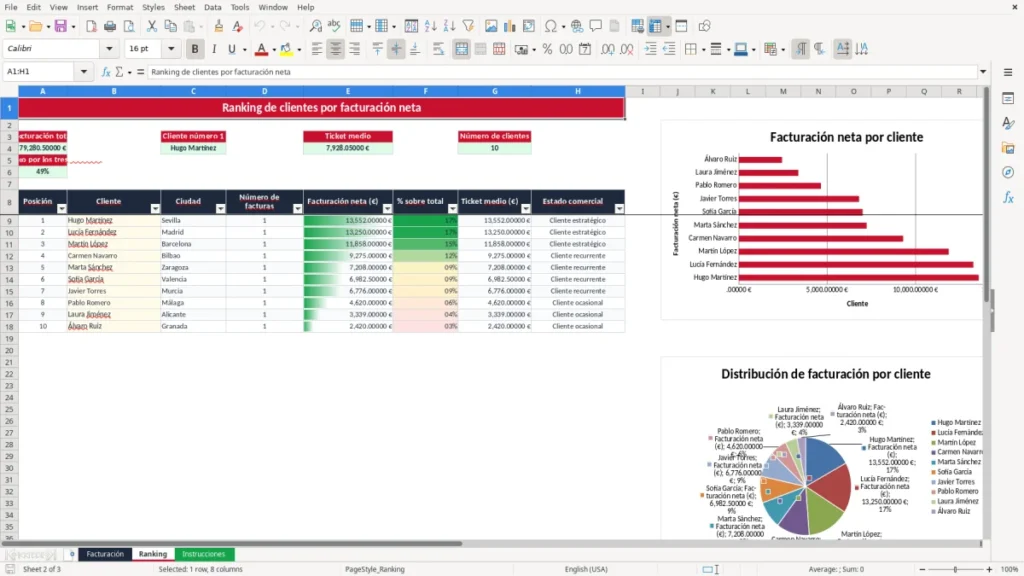Open the Function Wizard fx icon
The height and width of the screenshot is (576, 1024).
[x=106, y=72]
